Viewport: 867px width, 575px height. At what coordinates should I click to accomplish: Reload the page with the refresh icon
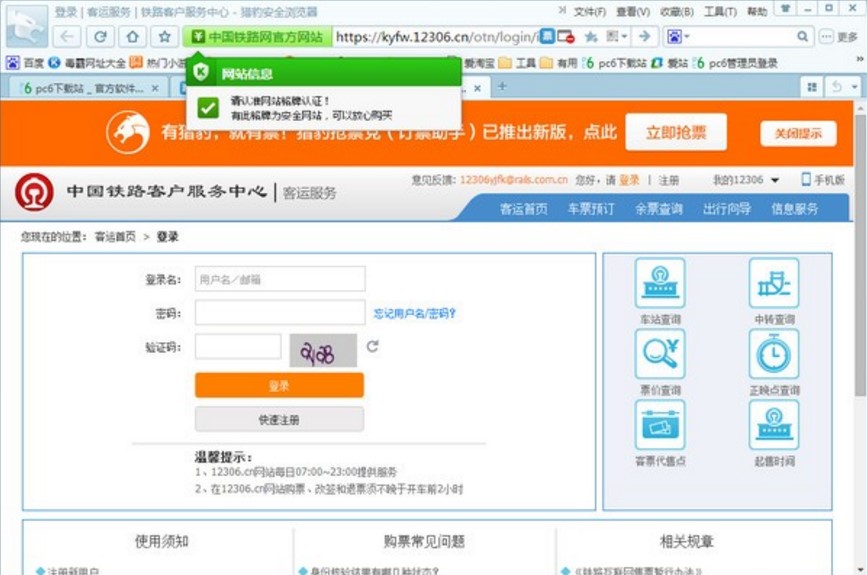(100, 37)
